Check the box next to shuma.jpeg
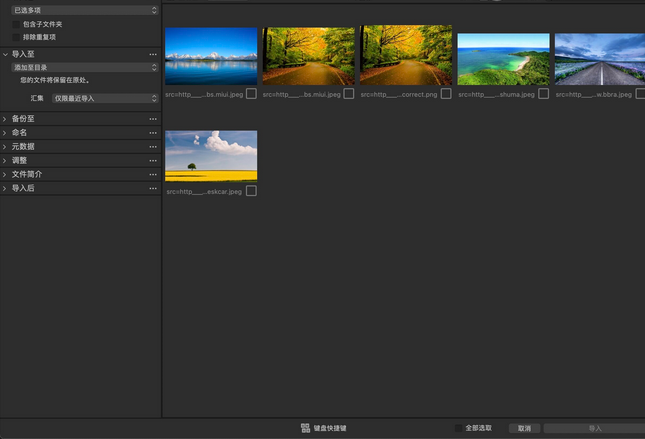 click(x=543, y=94)
